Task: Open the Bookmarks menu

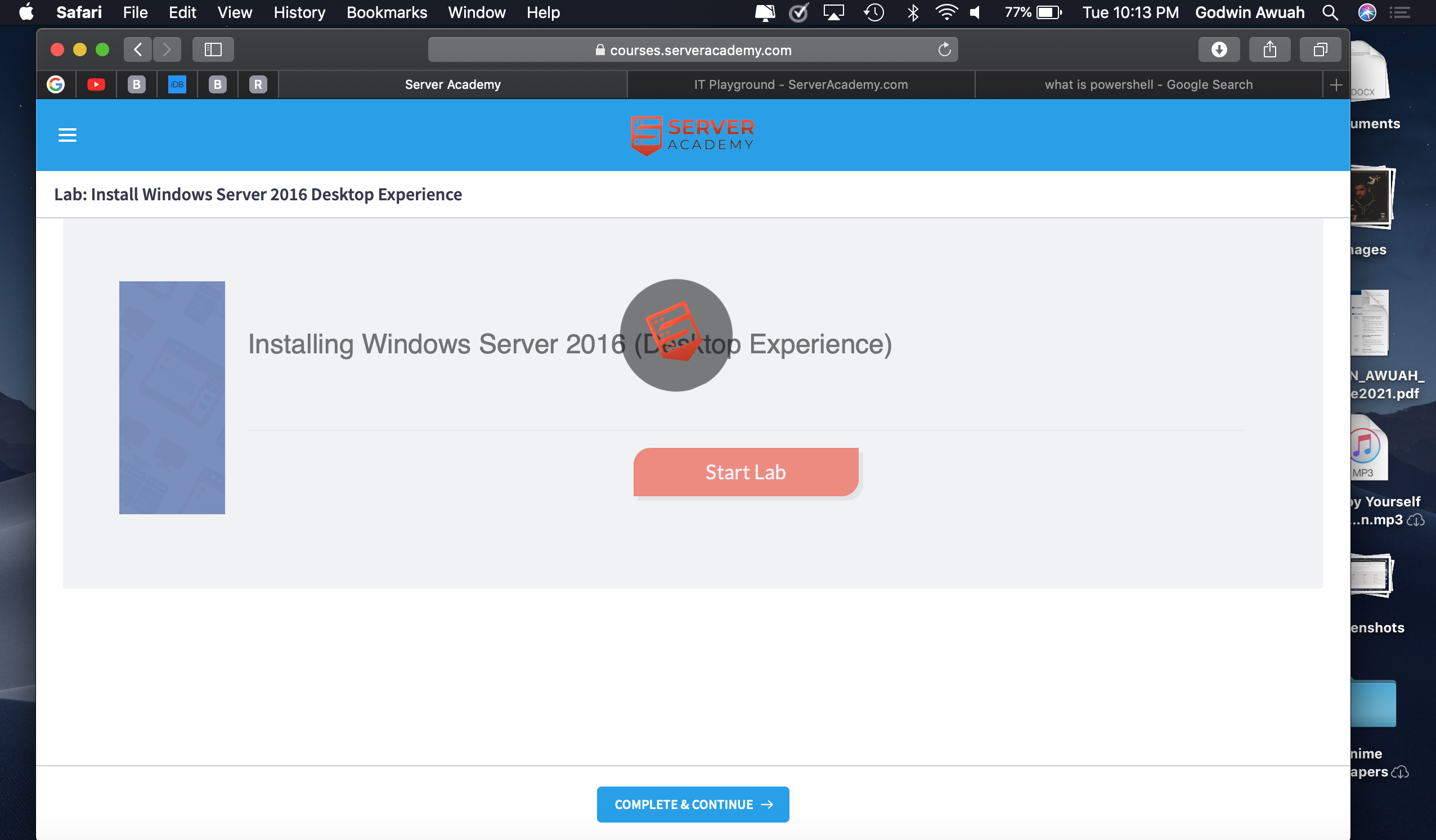Action: tap(387, 12)
